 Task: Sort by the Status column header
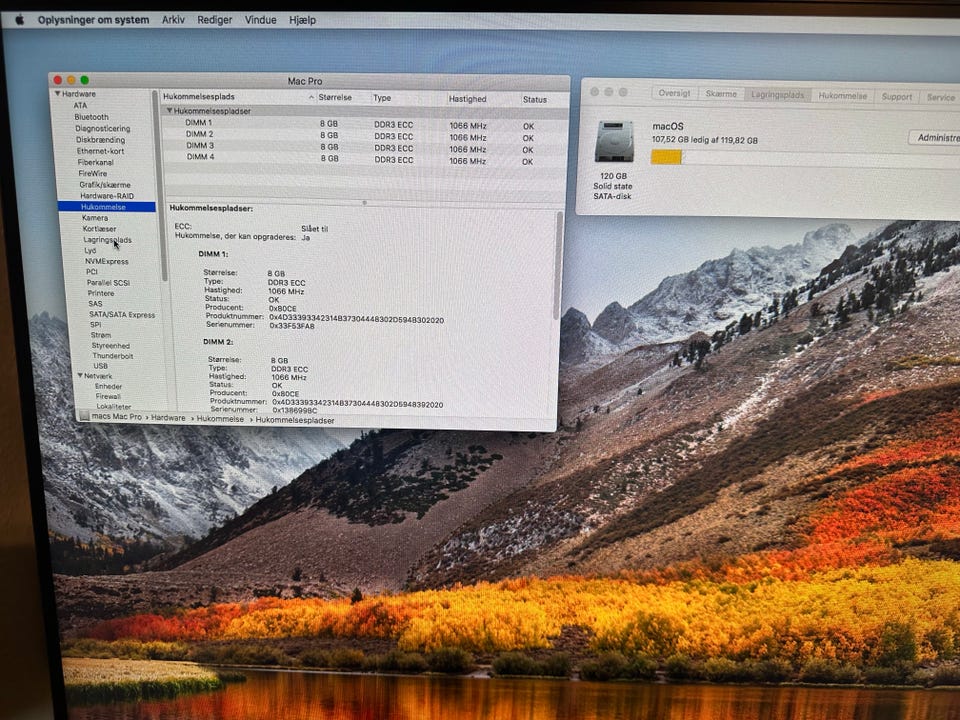[534, 99]
